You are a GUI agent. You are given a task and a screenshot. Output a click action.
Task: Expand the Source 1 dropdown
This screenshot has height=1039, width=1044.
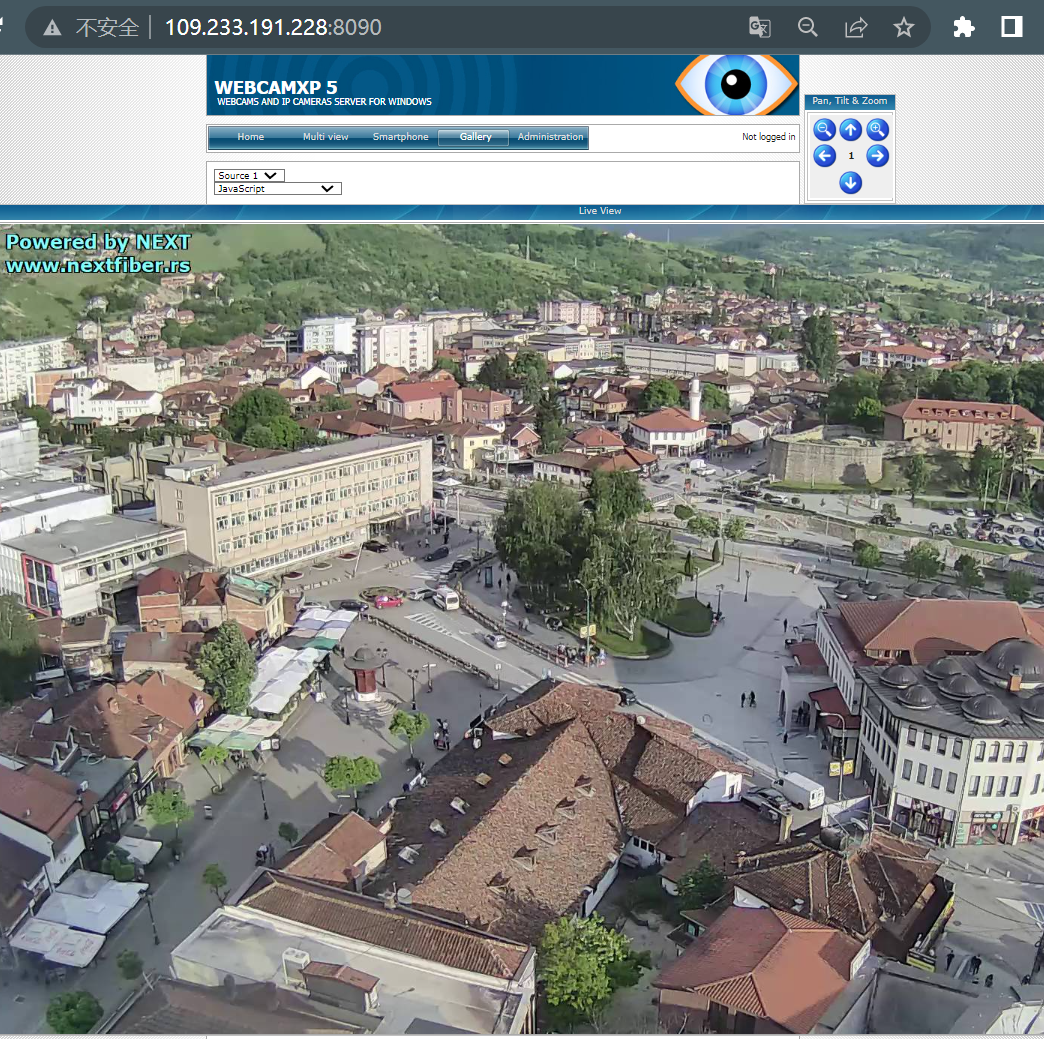(x=249, y=176)
